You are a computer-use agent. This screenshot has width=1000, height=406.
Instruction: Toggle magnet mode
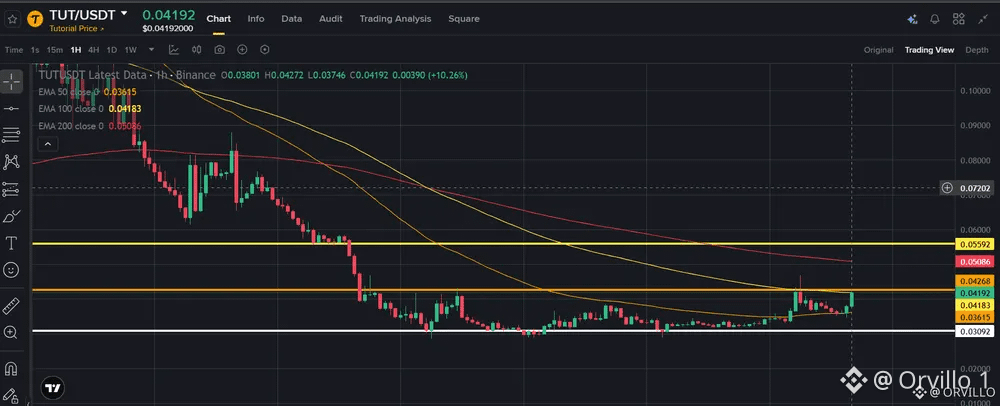[x=11, y=368]
